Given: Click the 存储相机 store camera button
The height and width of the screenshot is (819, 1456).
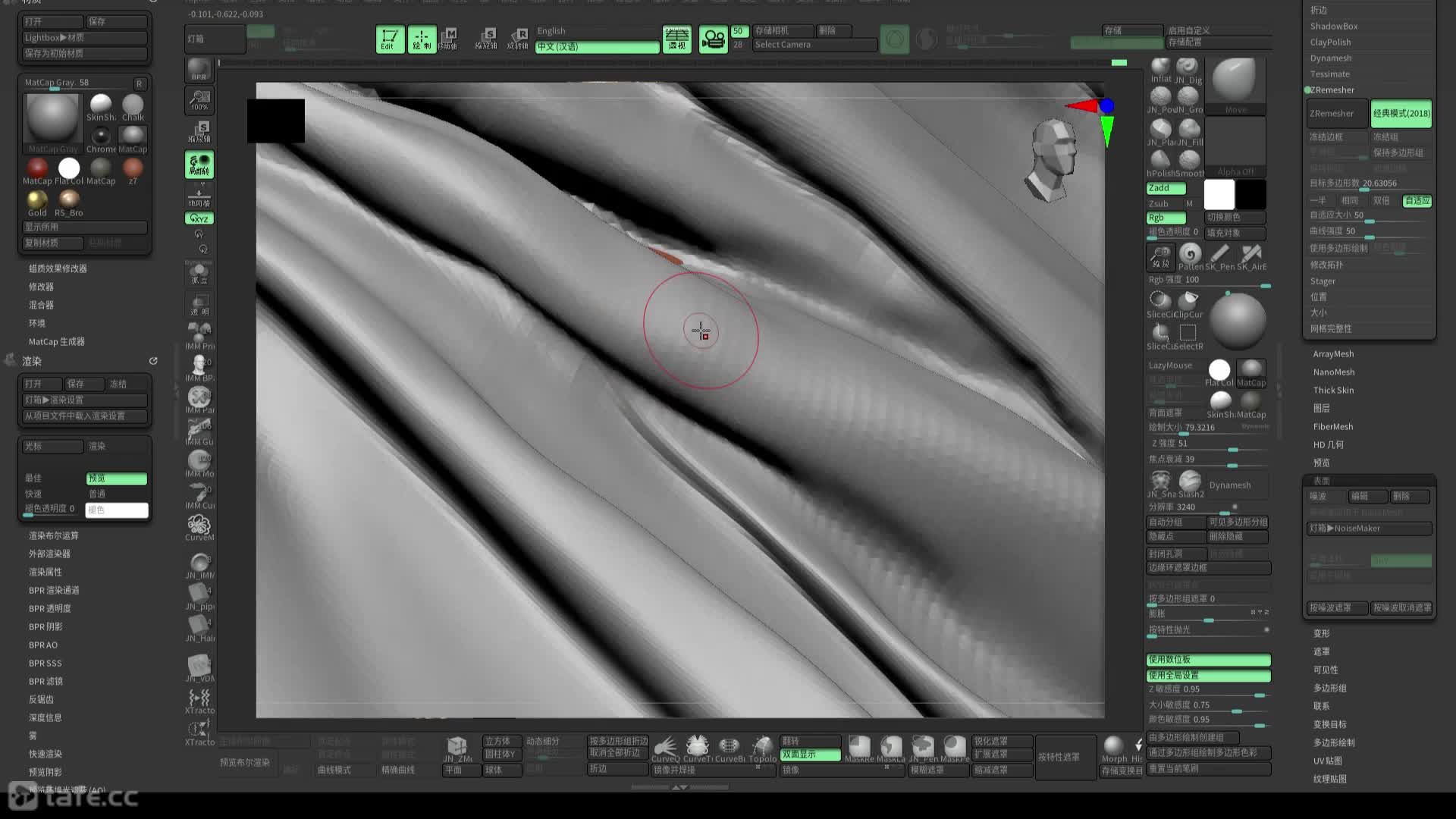Looking at the screenshot, I should [783, 30].
